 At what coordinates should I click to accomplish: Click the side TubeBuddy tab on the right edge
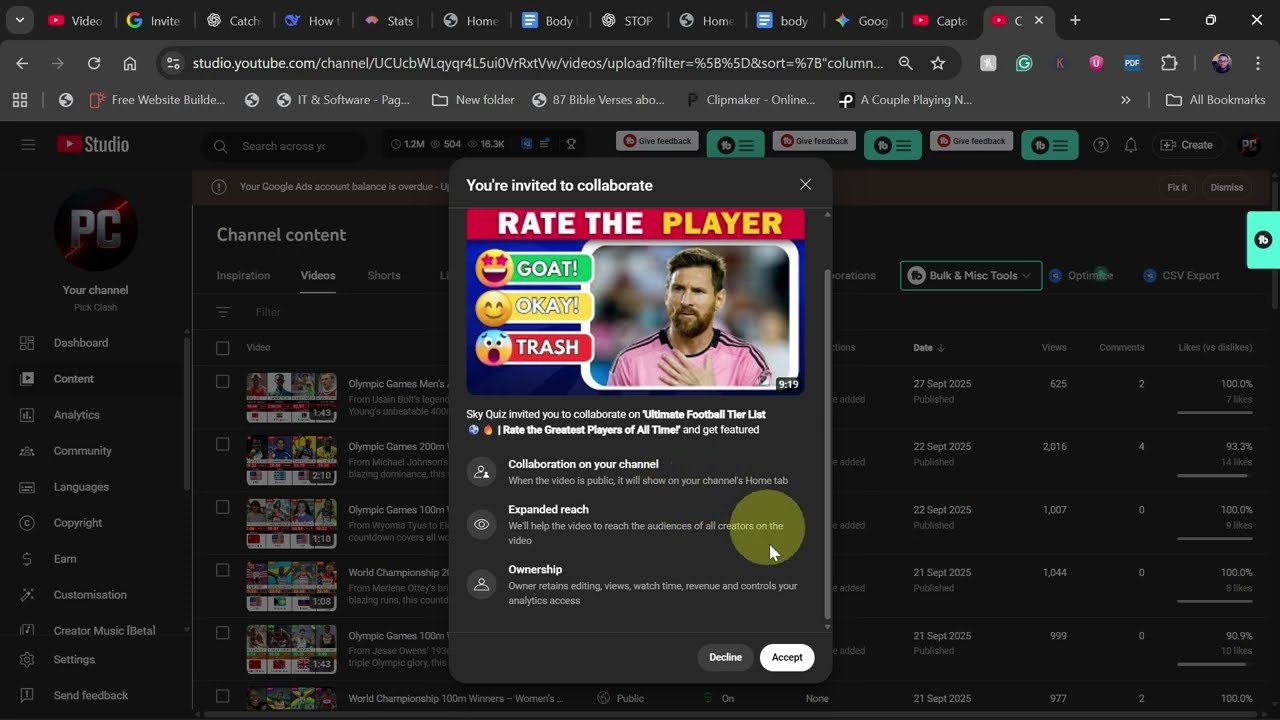[x=1263, y=240]
